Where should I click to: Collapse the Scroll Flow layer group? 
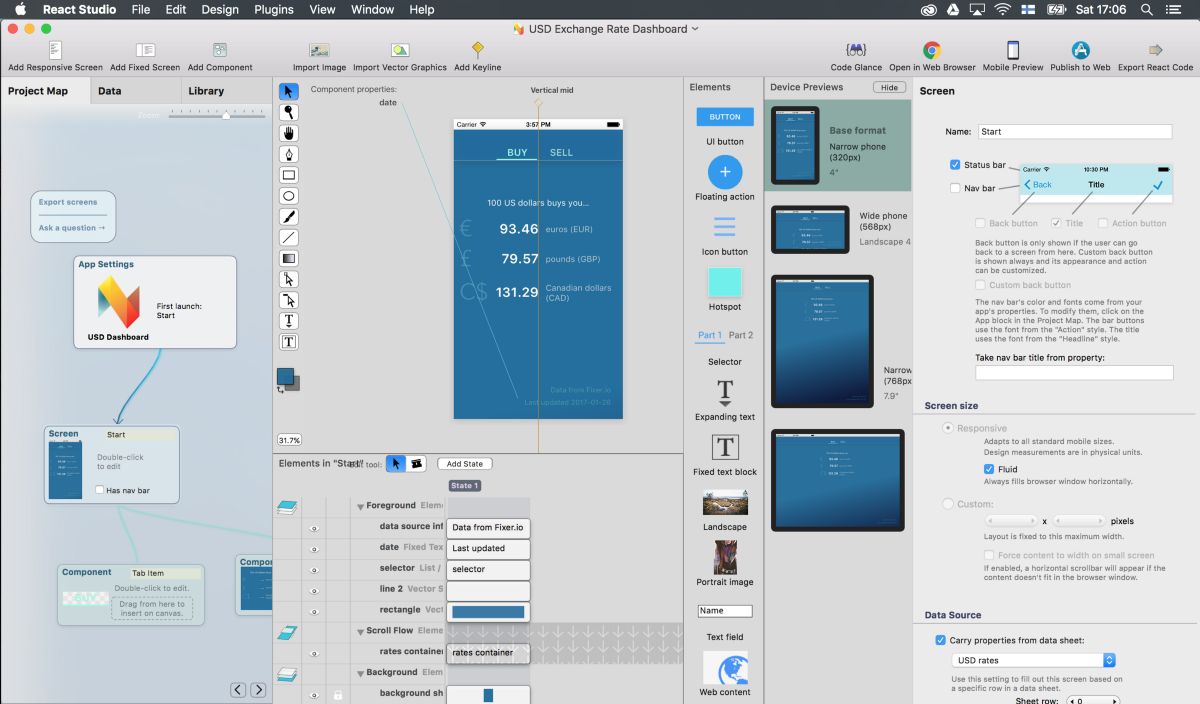pos(361,632)
